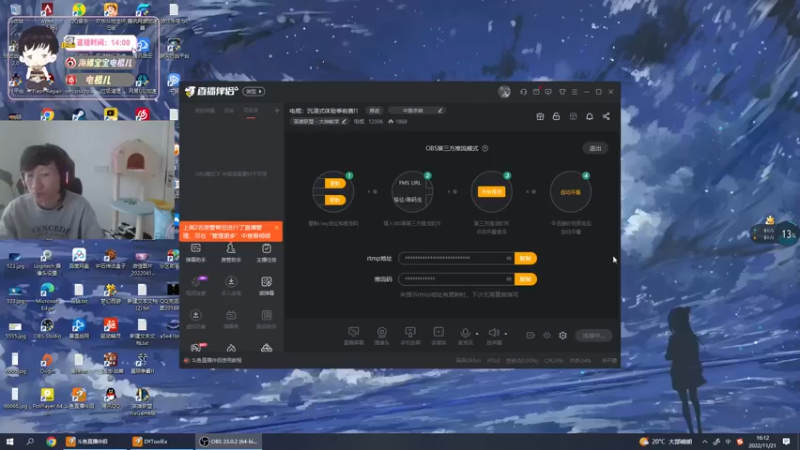
Task: Click the record video icon in bottom toolbar
Action: [530, 335]
